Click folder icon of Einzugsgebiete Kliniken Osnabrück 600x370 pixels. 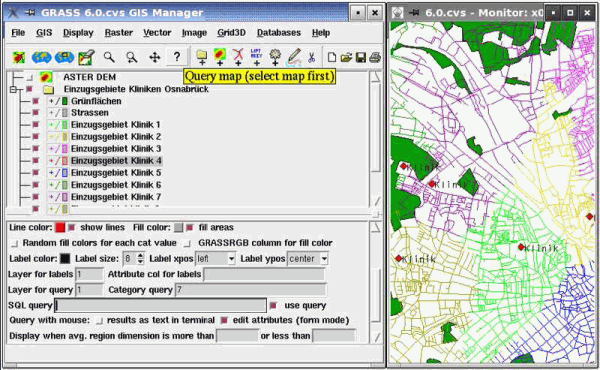pyautogui.click(x=49, y=90)
